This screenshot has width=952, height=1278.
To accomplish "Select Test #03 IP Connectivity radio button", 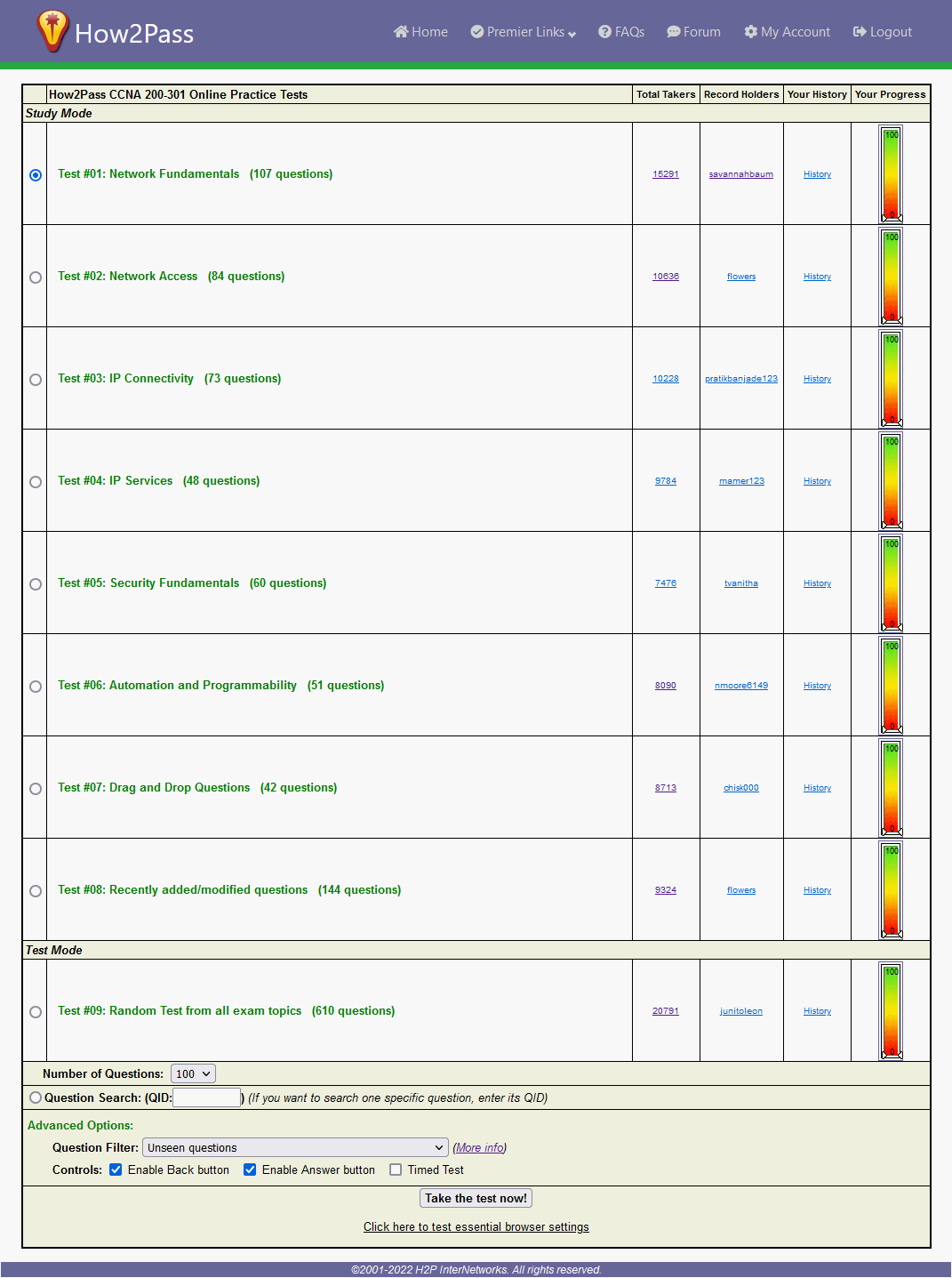I will click(x=36, y=380).
